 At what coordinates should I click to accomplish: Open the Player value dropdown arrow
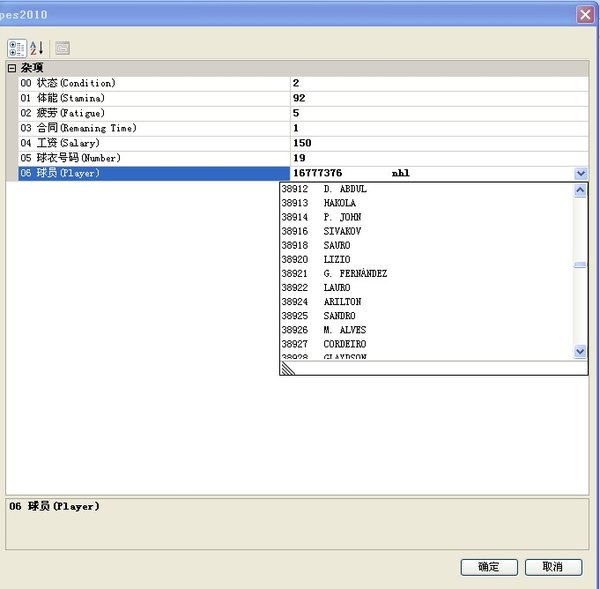click(580, 173)
